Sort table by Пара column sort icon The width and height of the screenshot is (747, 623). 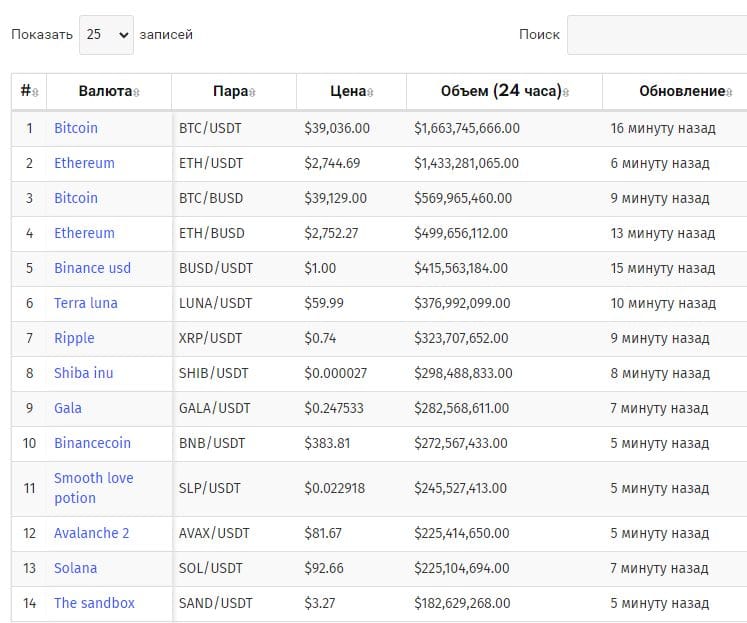coord(252,92)
